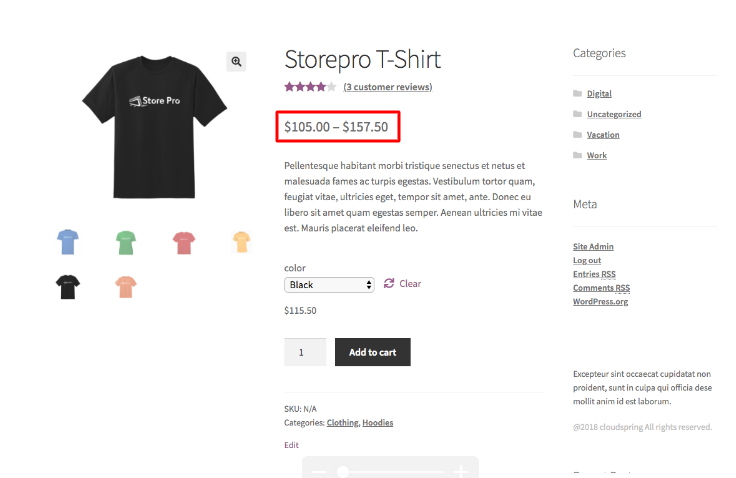Click the refresh icon beside Clear
The image size is (736, 478).
coord(389,283)
